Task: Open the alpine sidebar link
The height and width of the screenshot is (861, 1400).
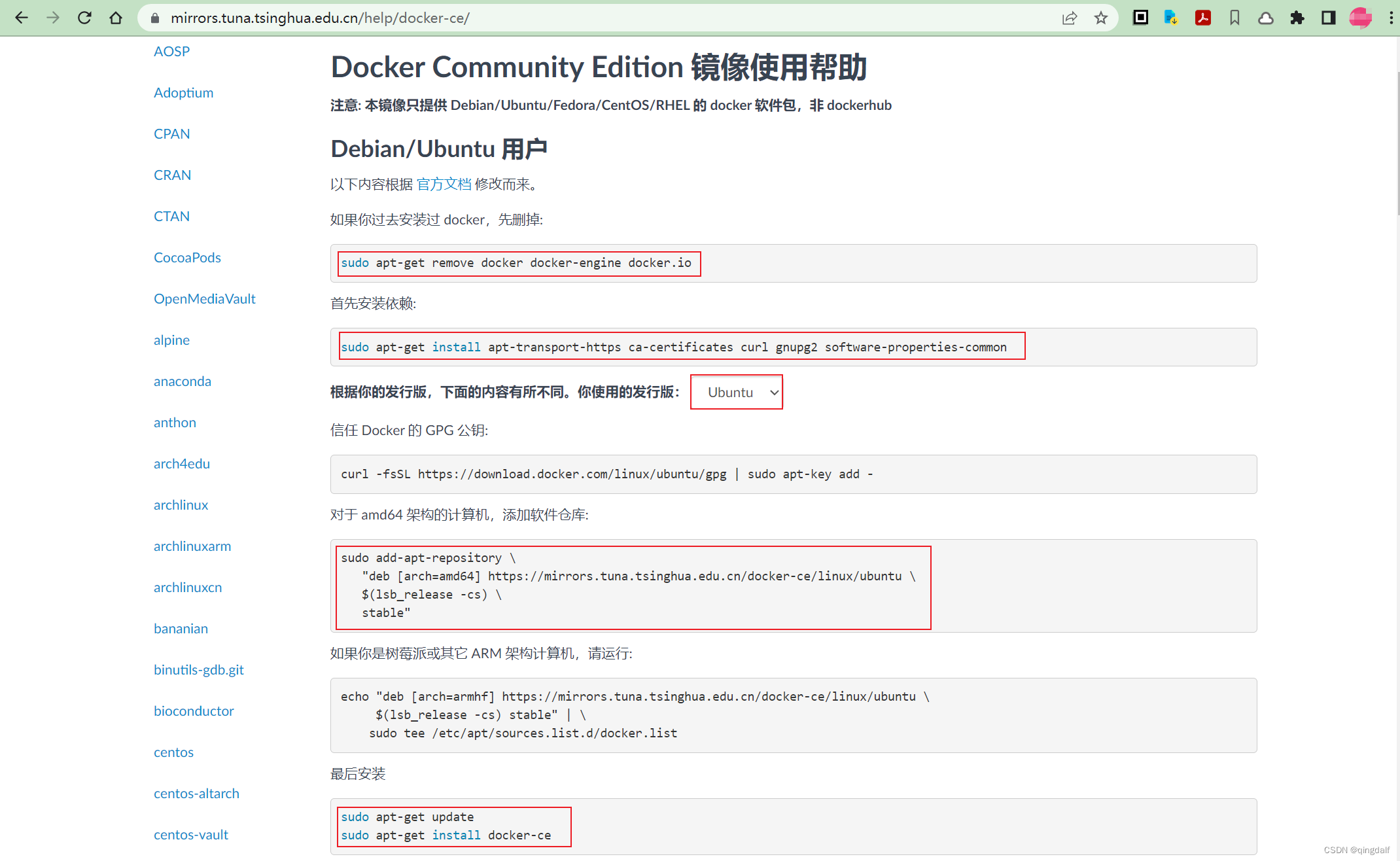Action: (171, 340)
